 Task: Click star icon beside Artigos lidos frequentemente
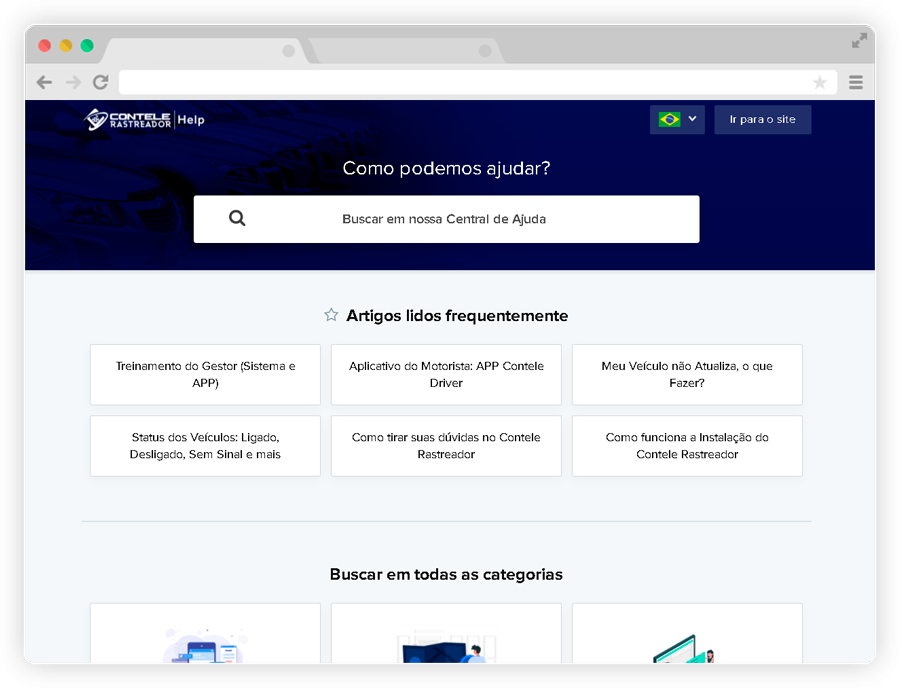click(x=331, y=314)
